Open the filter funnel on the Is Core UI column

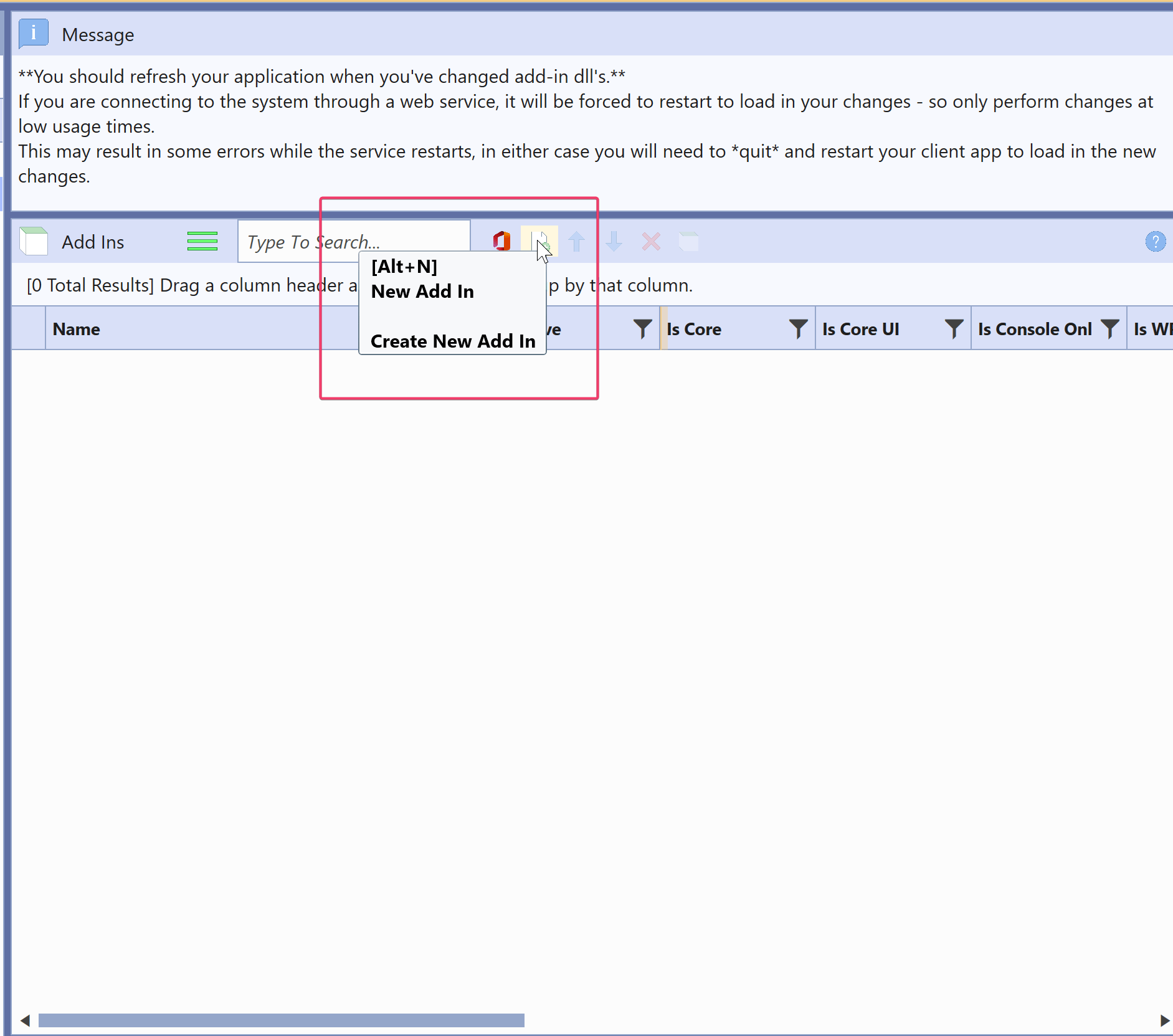click(954, 329)
